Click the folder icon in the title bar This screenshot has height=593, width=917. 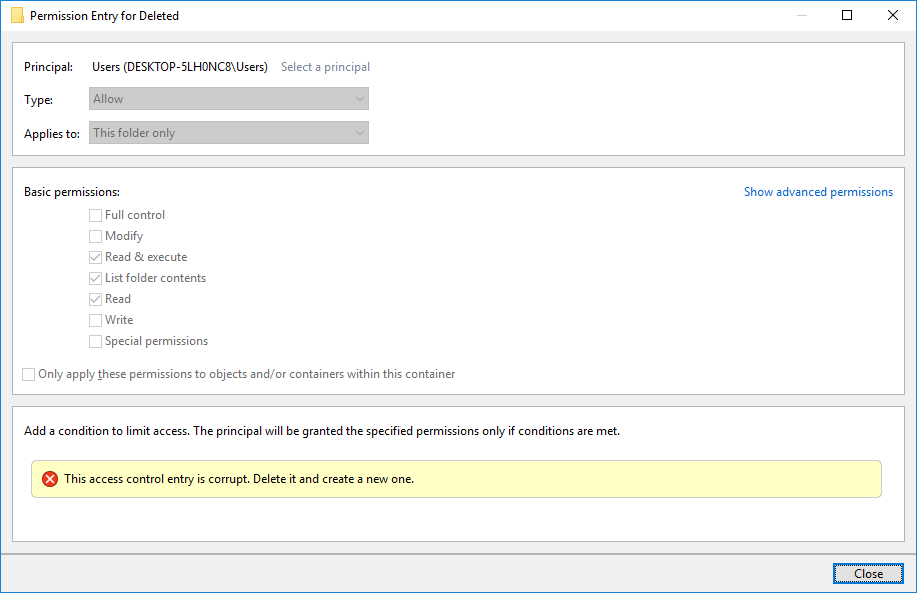click(18, 15)
